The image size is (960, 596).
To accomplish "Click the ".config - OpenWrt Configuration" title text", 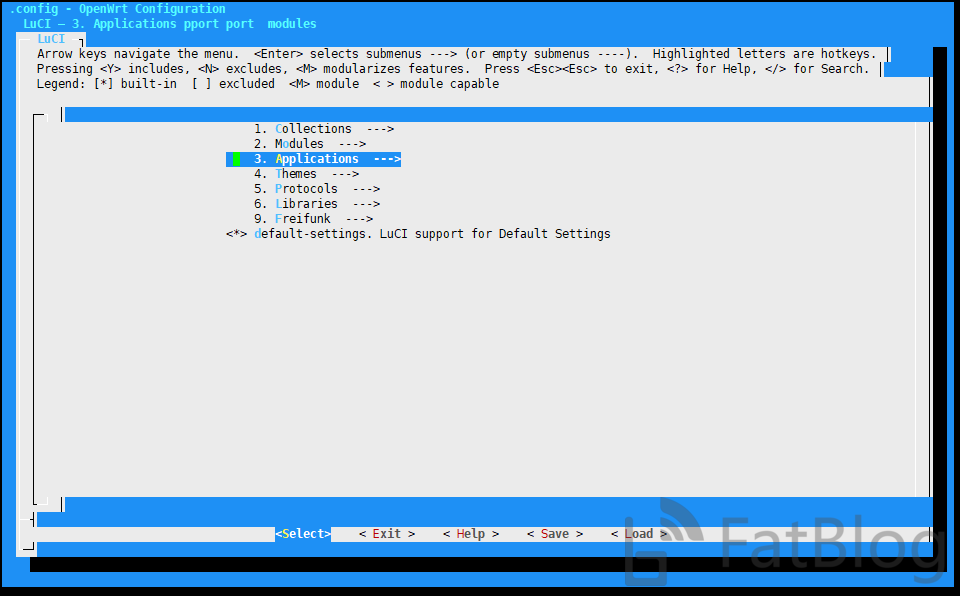I will pos(118,9).
